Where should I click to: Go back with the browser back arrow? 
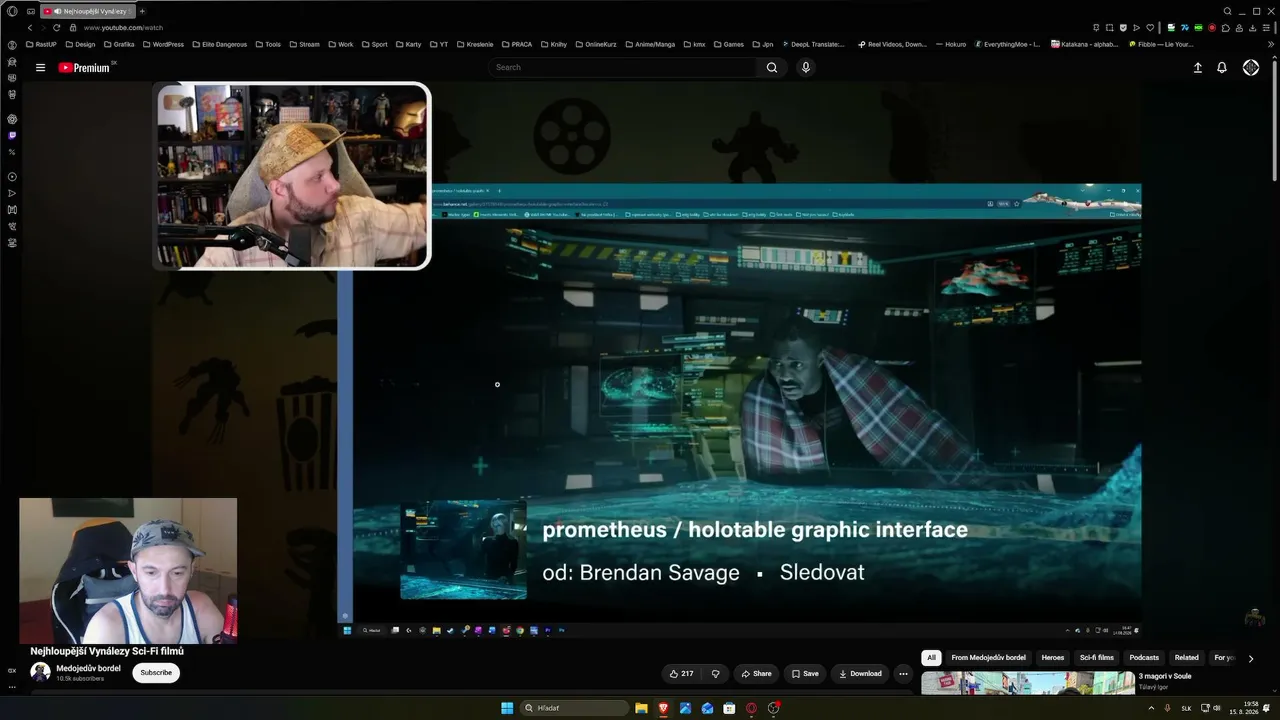[x=30, y=28]
